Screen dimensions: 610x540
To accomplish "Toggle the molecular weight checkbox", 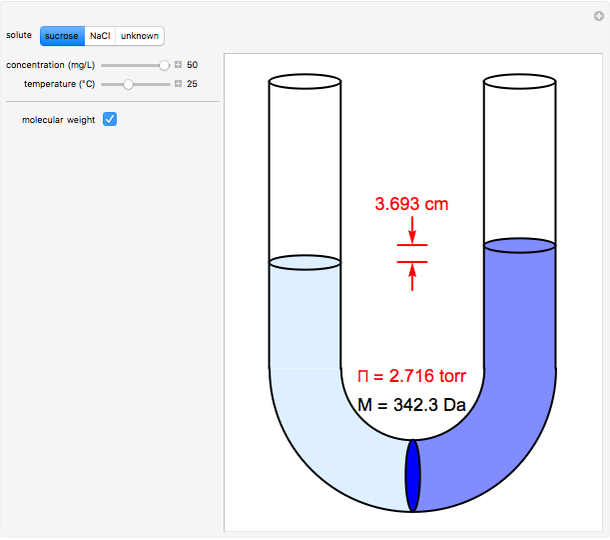I will [110, 120].
